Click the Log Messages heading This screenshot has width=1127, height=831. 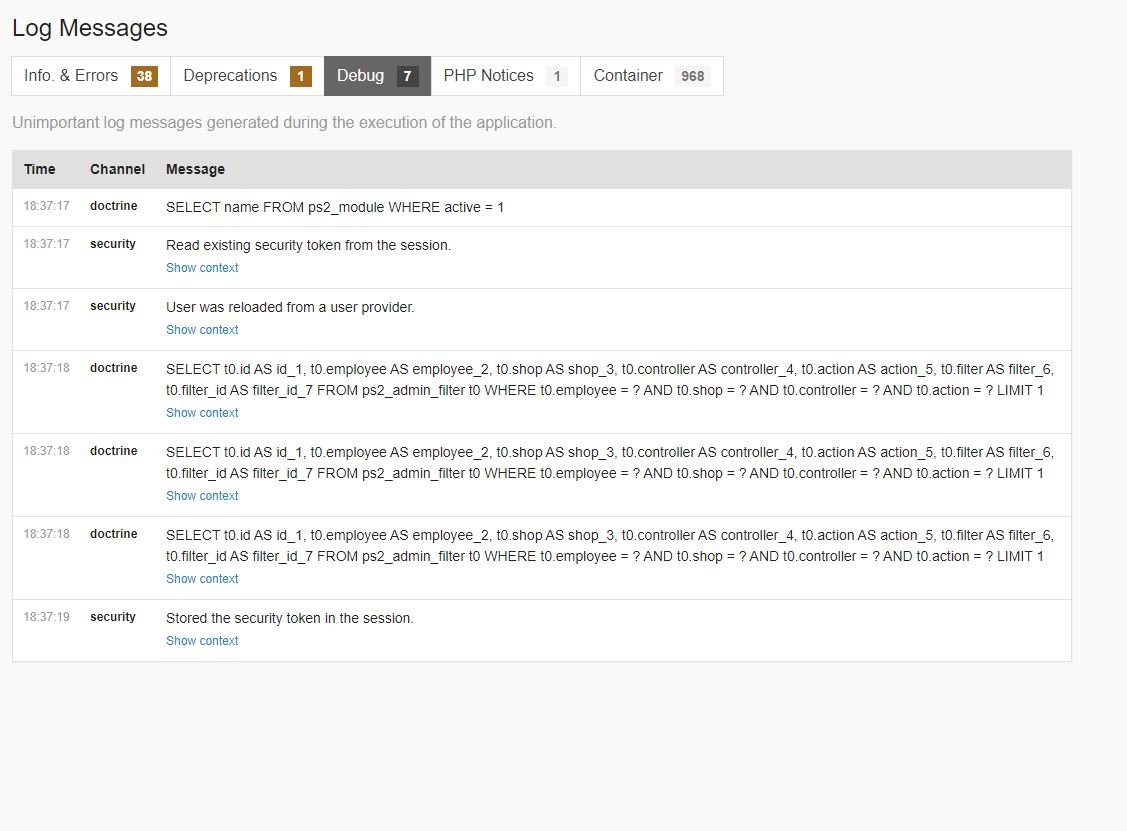click(x=90, y=28)
